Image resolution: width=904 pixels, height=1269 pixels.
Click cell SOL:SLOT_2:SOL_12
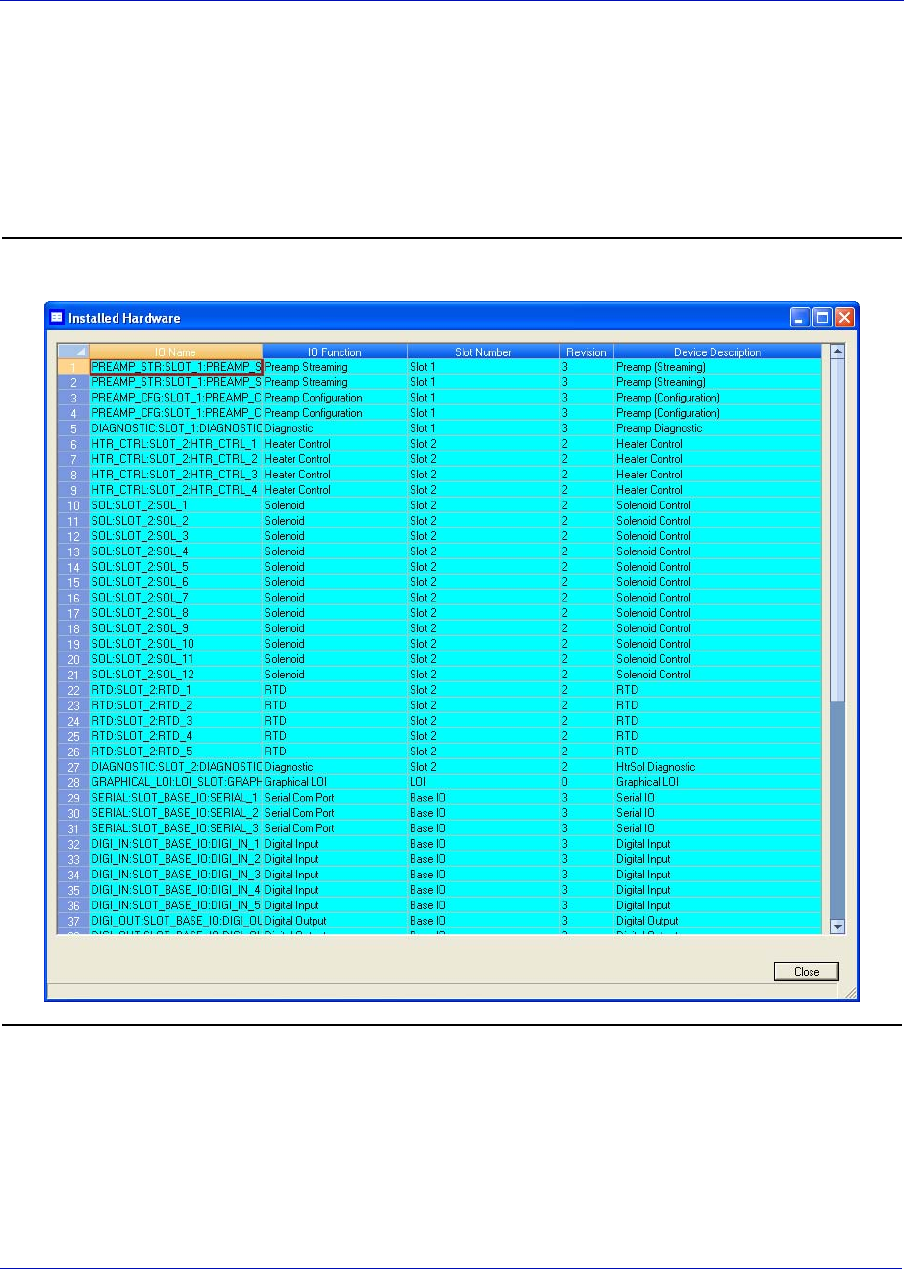pyautogui.click(x=176, y=675)
